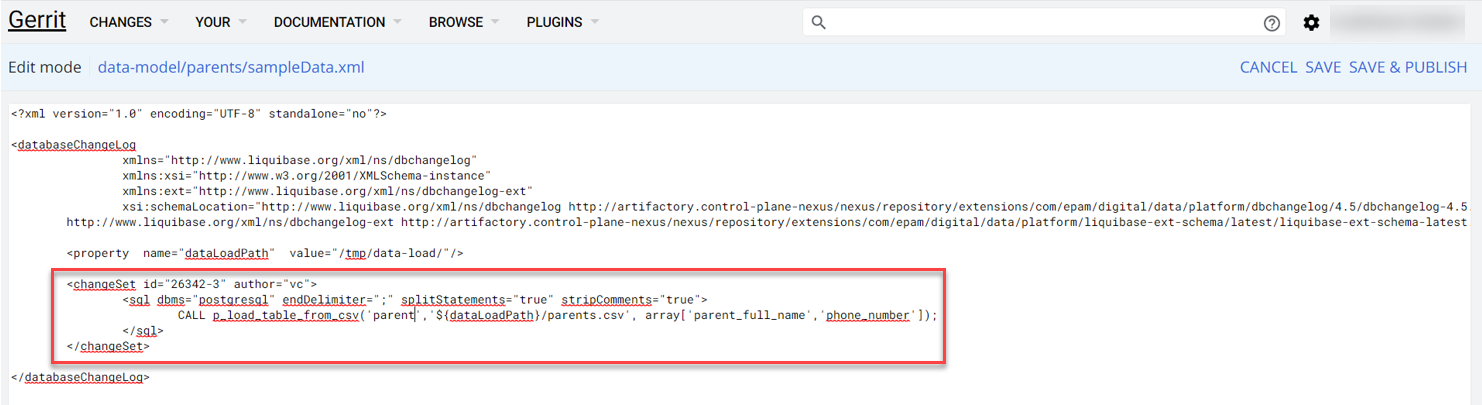The image size is (1482, 405).
Task: Click the Gerrit logo link
Action: pyautogui.click(x=37, y=21)
